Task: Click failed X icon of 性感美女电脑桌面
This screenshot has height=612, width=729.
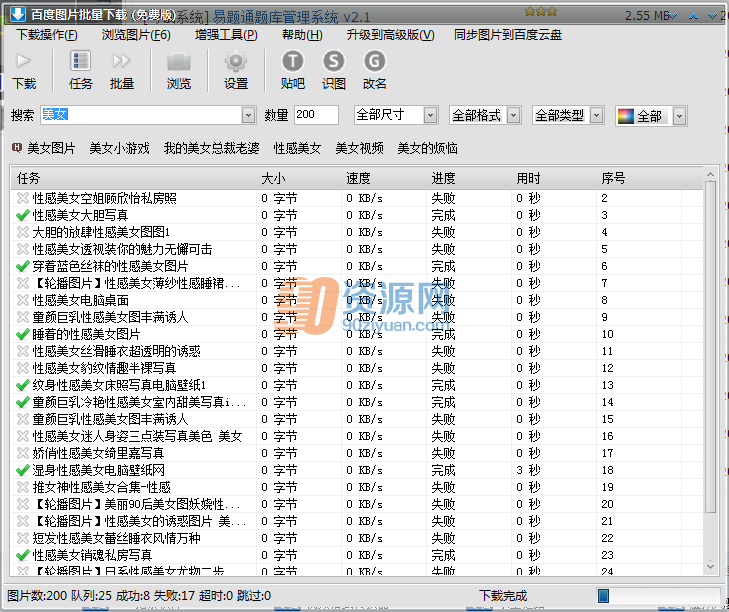Action: pos(22,300)
